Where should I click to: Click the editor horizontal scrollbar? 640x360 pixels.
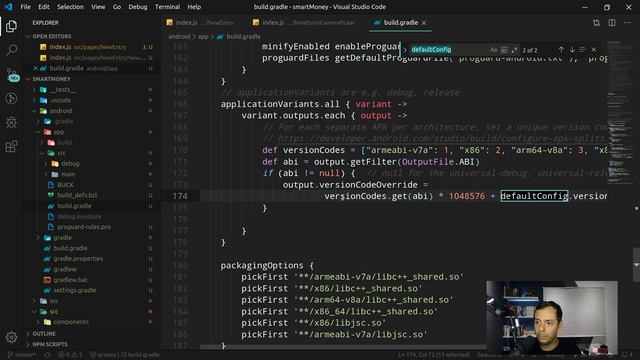(343, 347)
